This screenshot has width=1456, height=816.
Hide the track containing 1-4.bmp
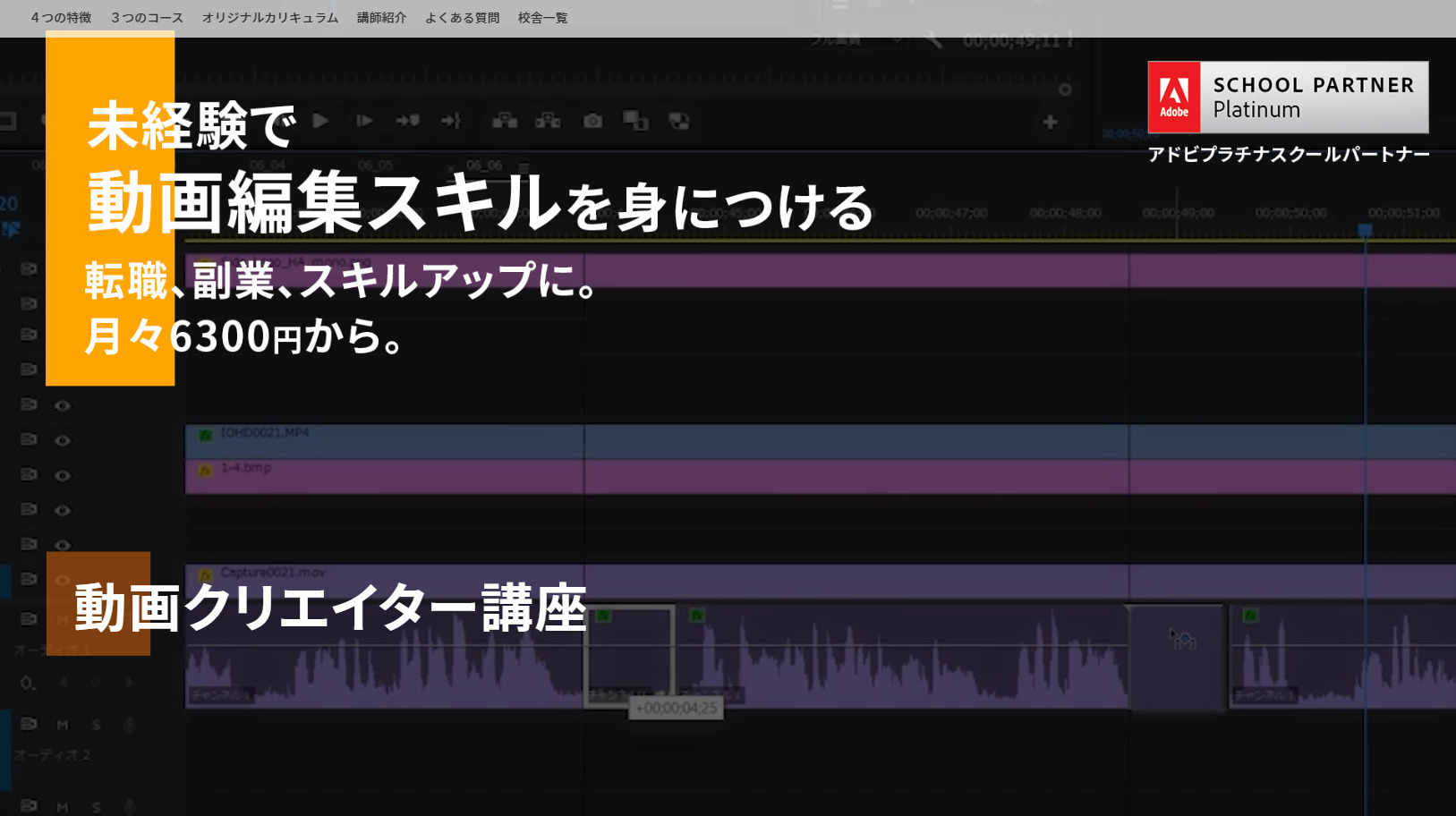pos(62,475)
